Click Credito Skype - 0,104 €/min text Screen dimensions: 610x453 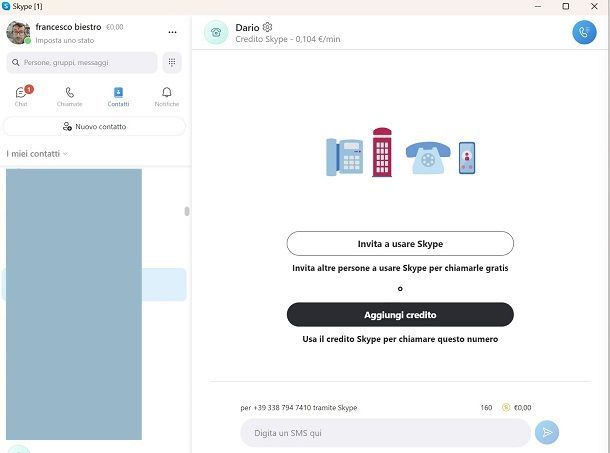pyautogui.click(x=288, y=39)
